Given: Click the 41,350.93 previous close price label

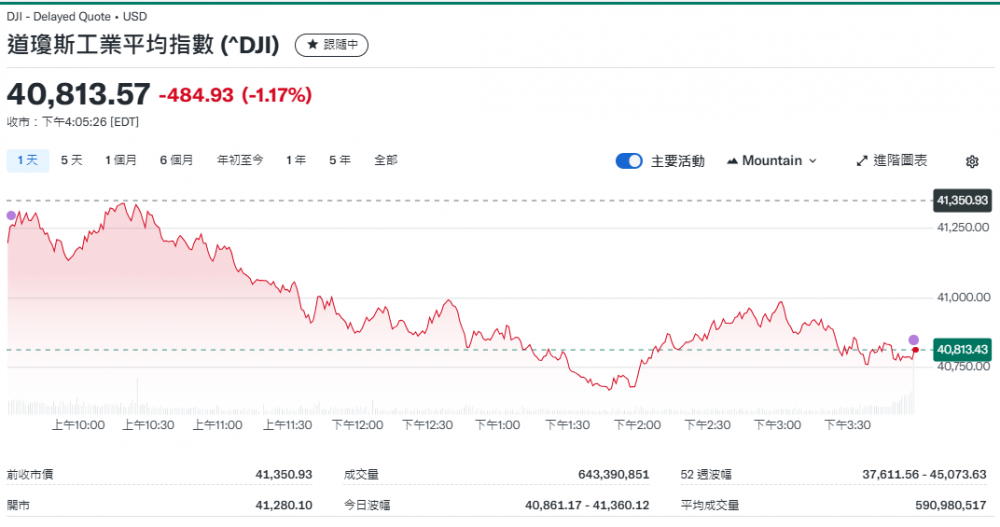Looking at the screenshot, I should point(962,201).
